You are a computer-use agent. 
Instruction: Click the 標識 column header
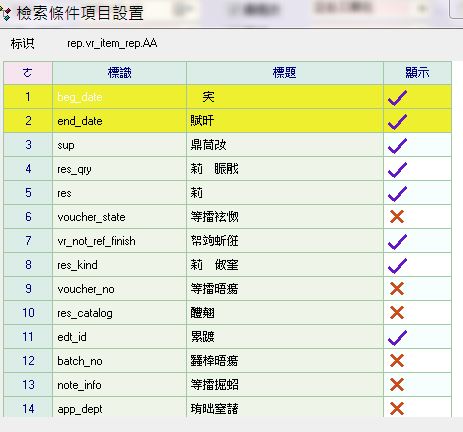(x=119, y=73)
